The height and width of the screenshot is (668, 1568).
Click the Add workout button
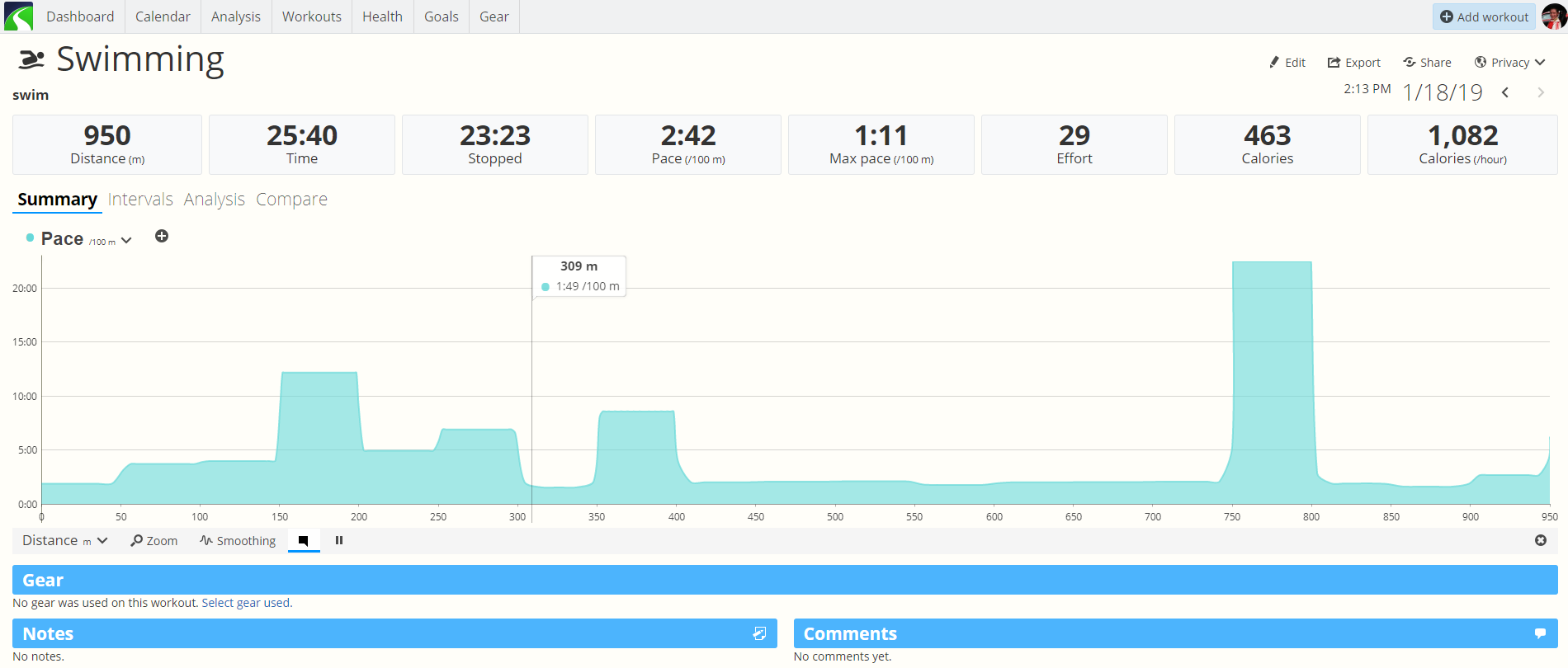pos(1484,16)
